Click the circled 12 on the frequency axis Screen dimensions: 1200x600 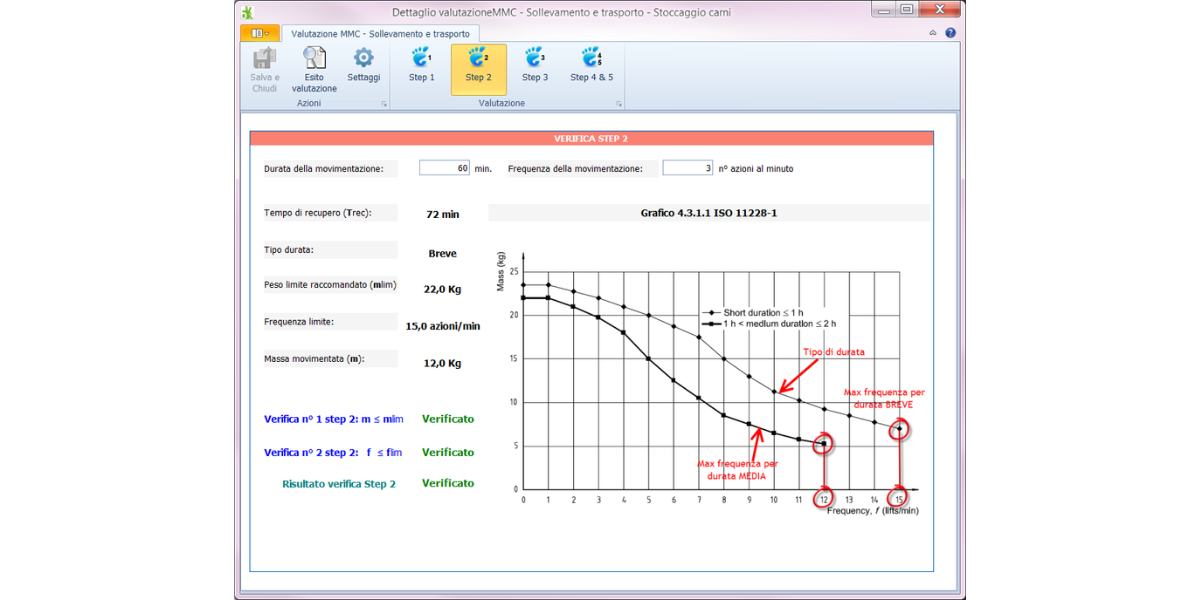coord(824,498)
